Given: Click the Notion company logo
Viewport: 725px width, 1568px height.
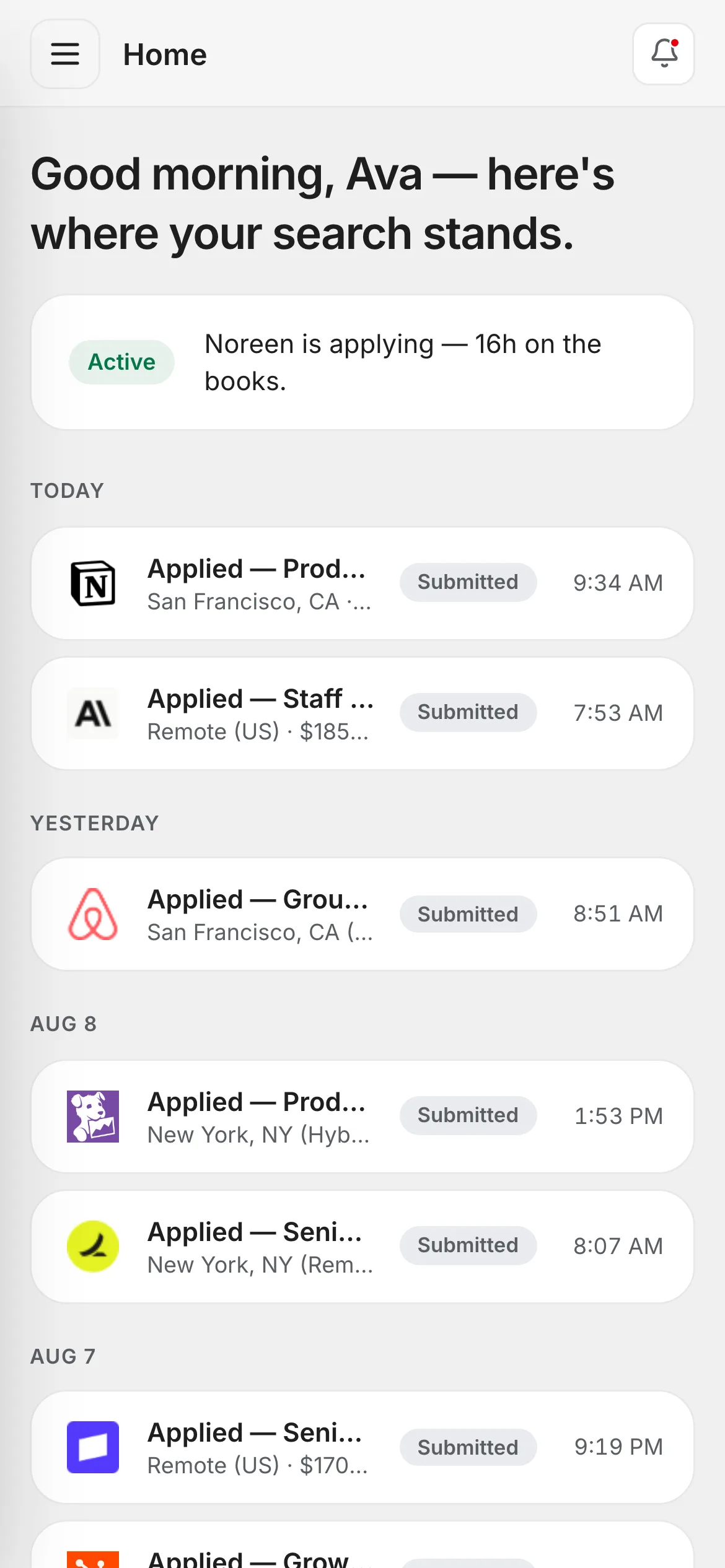Looking at the screenshot, I should point(93,583).
